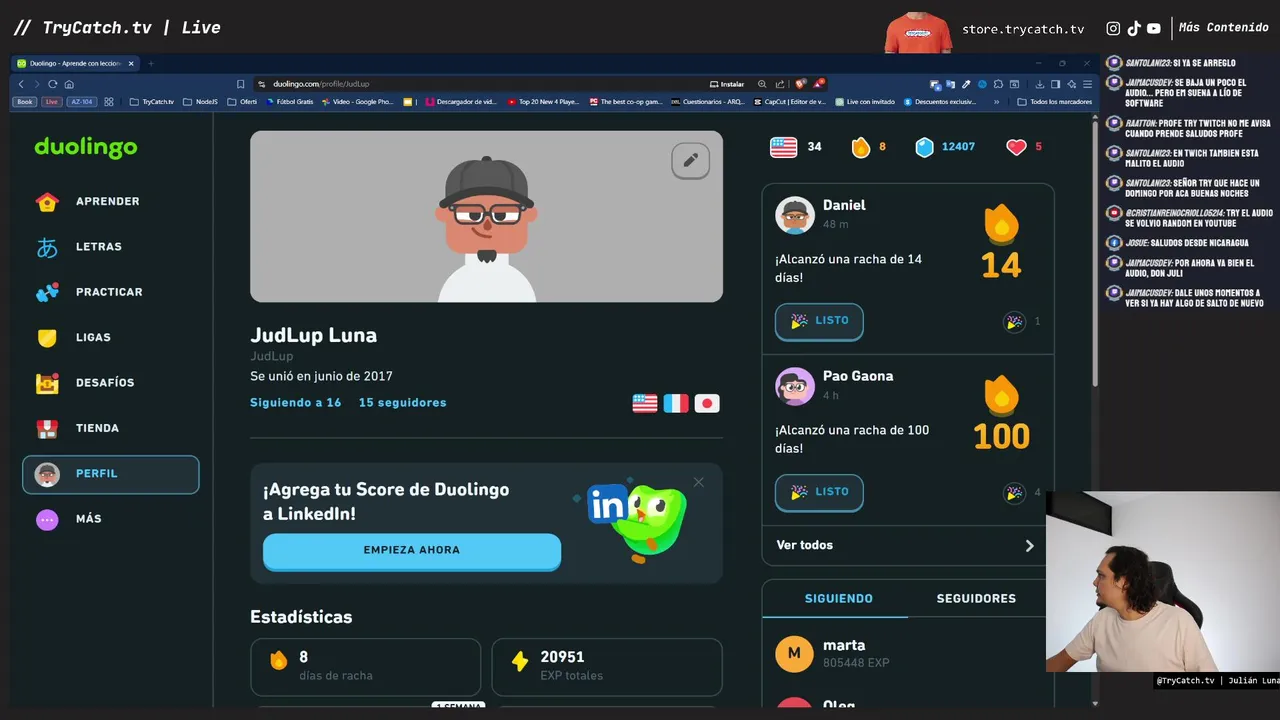Open the US flag course selector

783,147
